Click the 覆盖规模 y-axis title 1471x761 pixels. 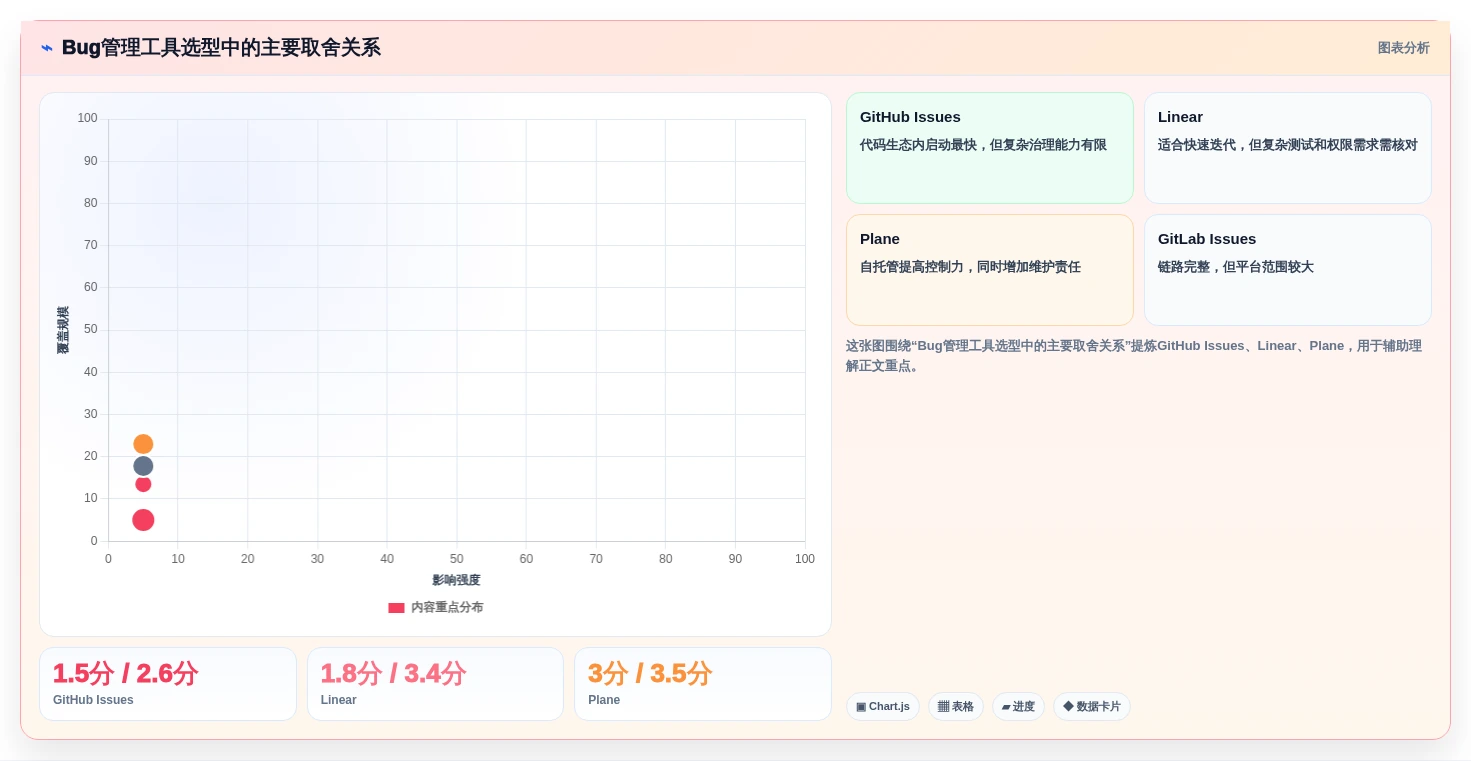(63, 330)
